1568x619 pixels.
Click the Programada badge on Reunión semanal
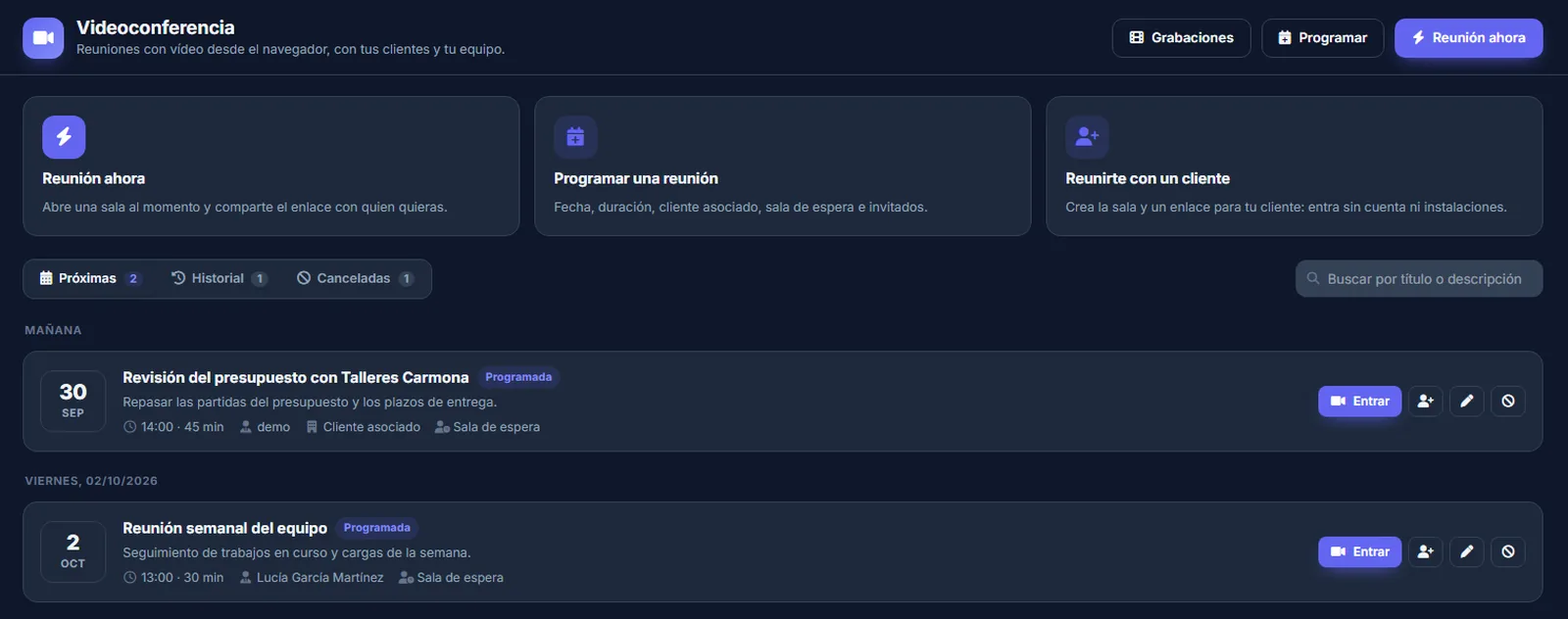pyautogui.click(x=377, y=528)
